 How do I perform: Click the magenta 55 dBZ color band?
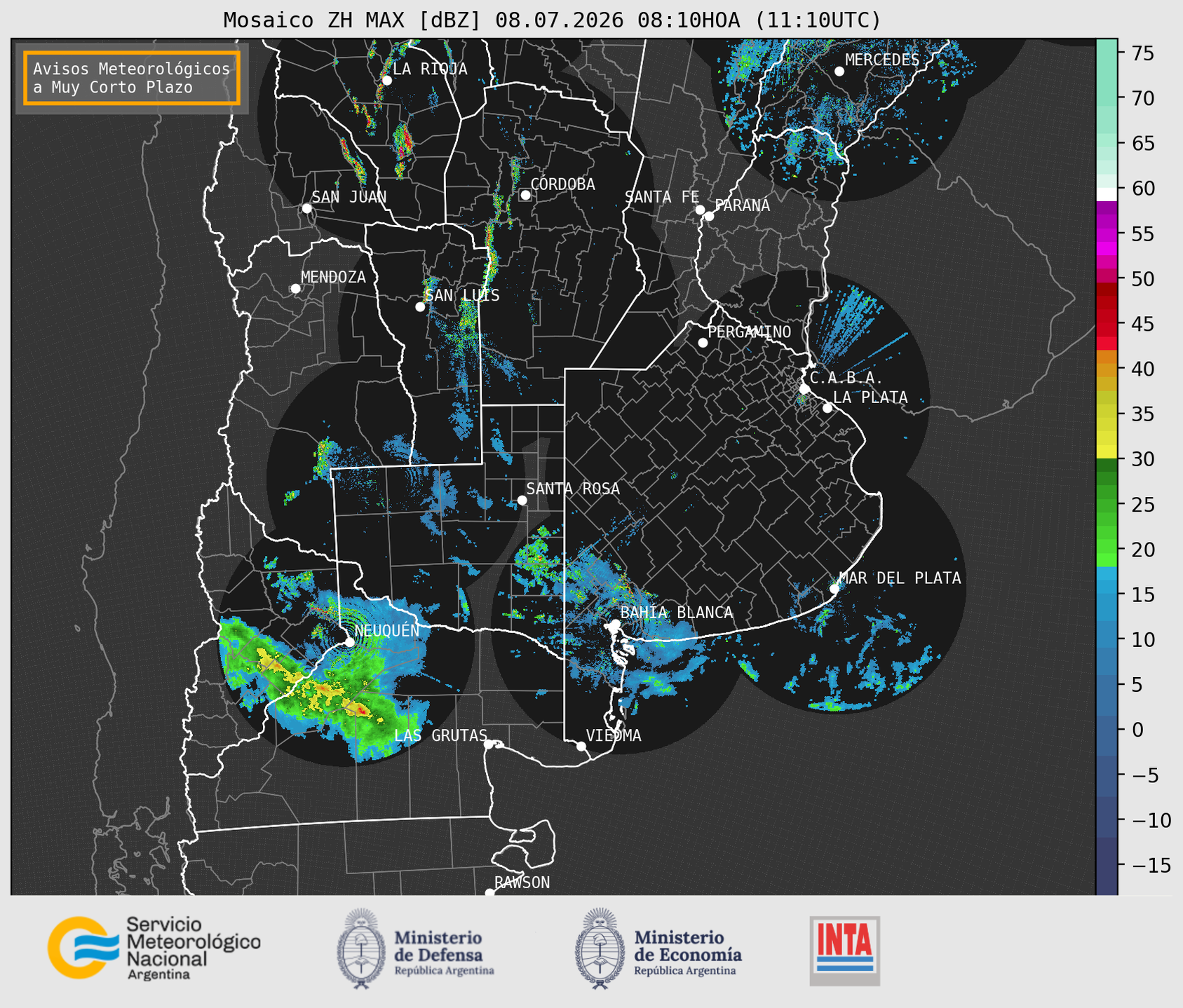point(1107,234)
